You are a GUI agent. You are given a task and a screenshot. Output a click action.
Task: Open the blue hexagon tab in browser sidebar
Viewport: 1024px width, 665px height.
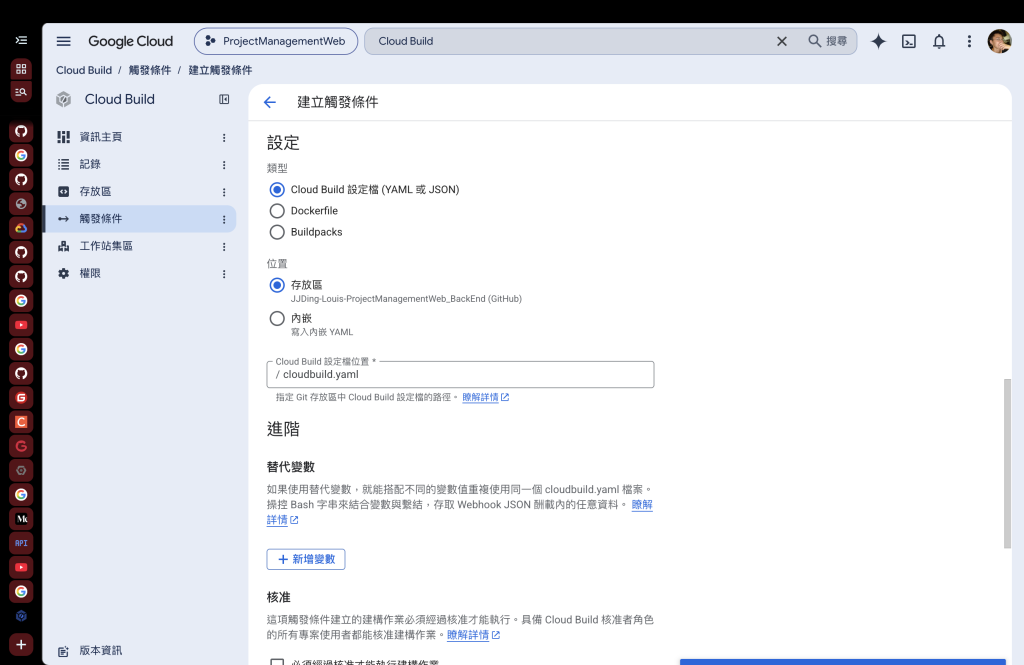pyautogui.click(x=21, y=616)
